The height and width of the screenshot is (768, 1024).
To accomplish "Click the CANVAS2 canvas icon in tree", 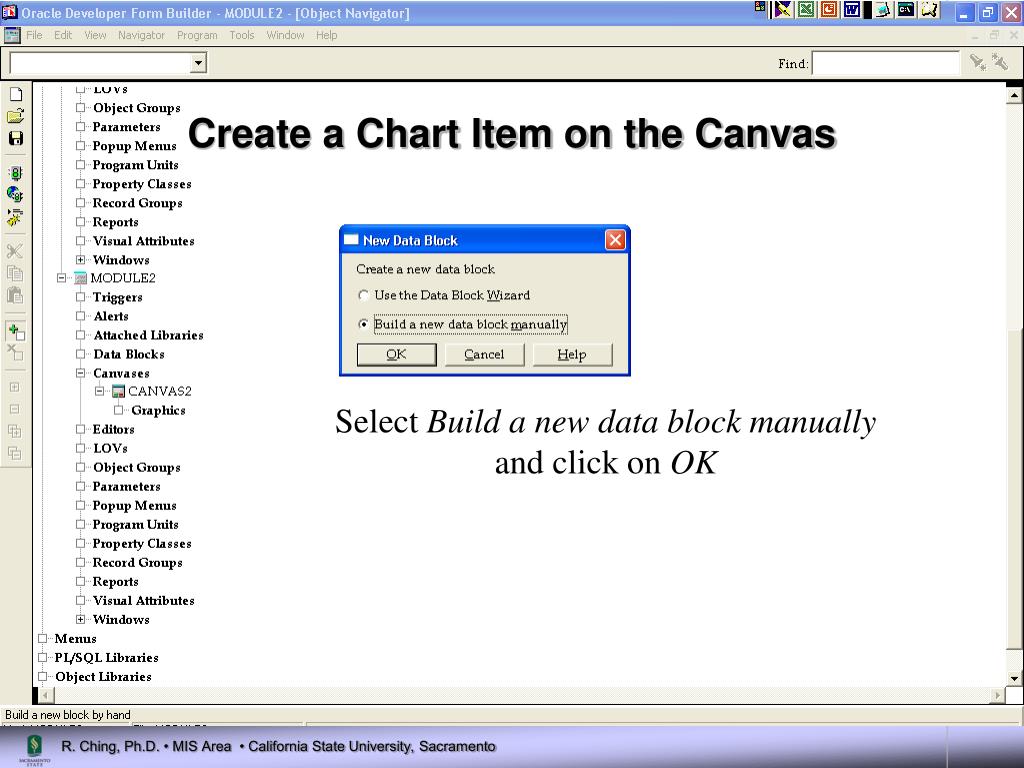I will [118, 391].
